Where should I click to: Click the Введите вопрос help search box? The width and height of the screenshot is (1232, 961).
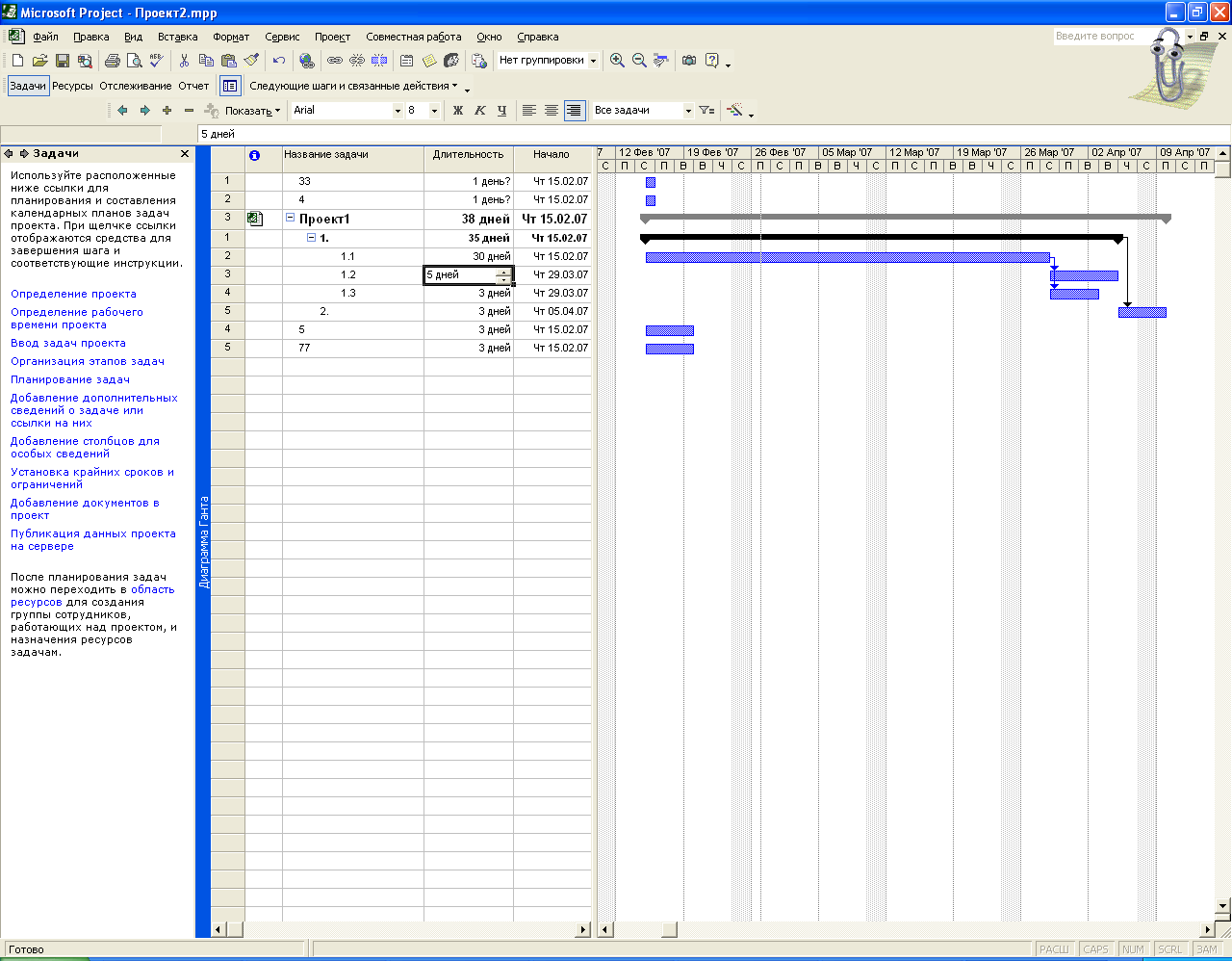tap(1101, 37)
